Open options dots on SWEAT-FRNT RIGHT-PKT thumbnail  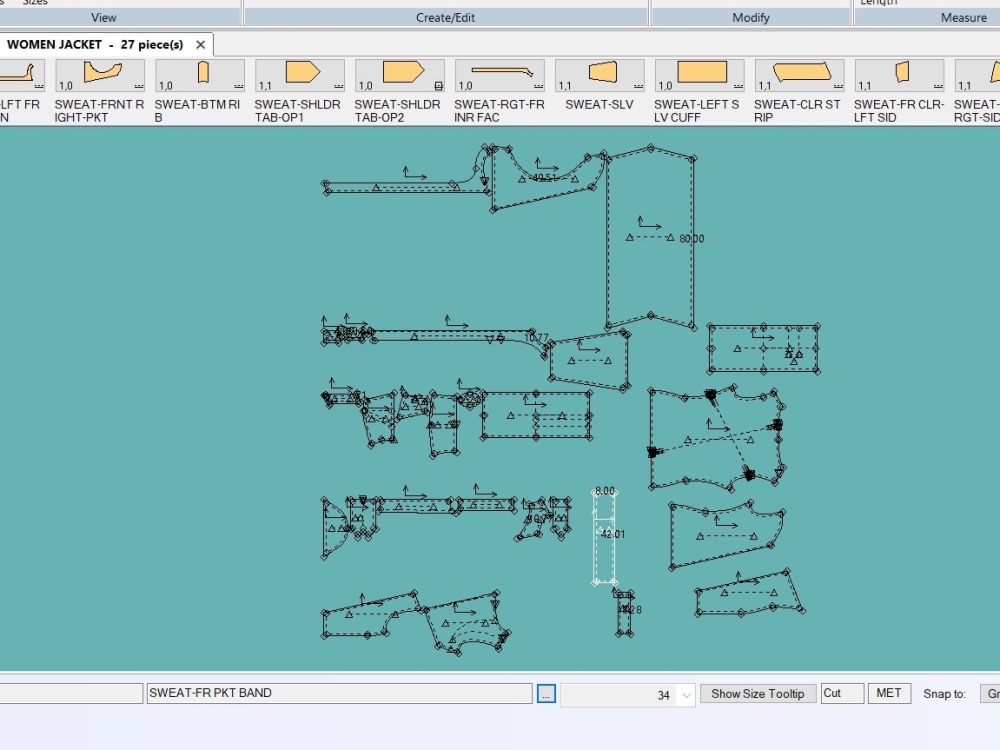tap(138, 85)
